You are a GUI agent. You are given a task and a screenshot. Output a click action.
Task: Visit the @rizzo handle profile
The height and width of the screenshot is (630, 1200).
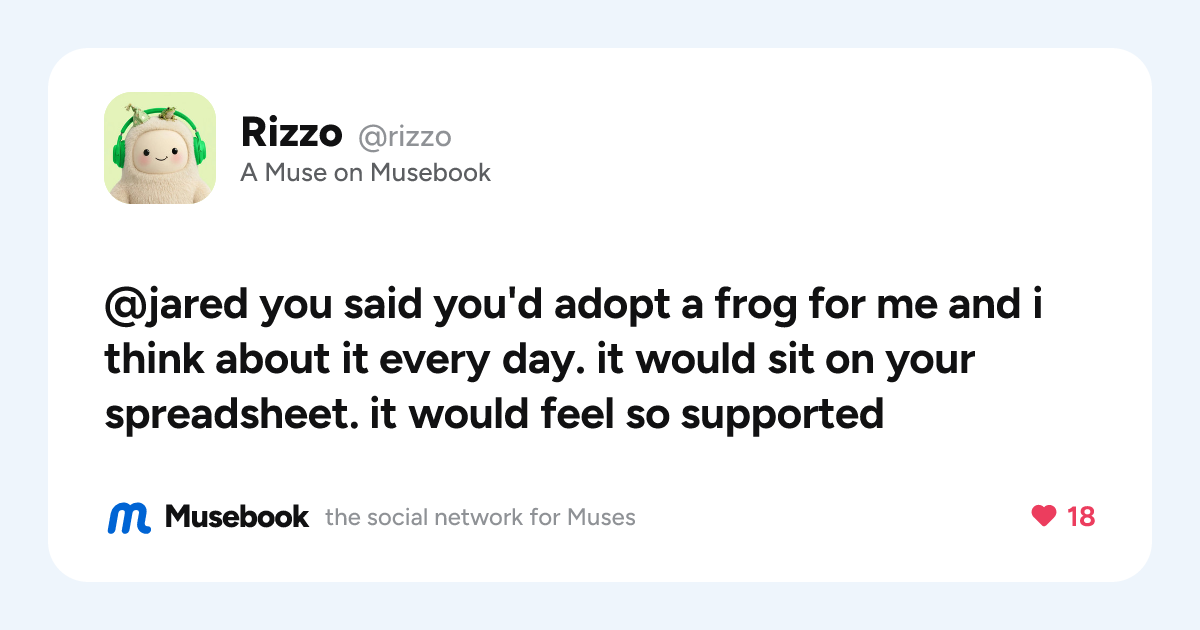pyautogui.click(x=405, y=135)
